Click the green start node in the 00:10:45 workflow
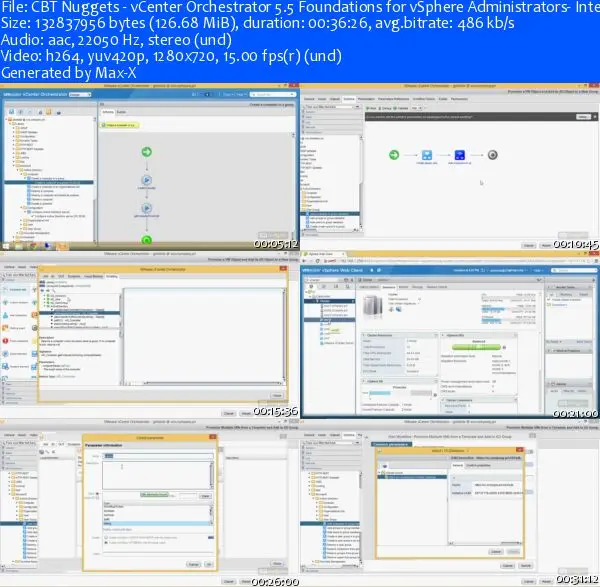600x587 pixels. click(x=394, y=155)
